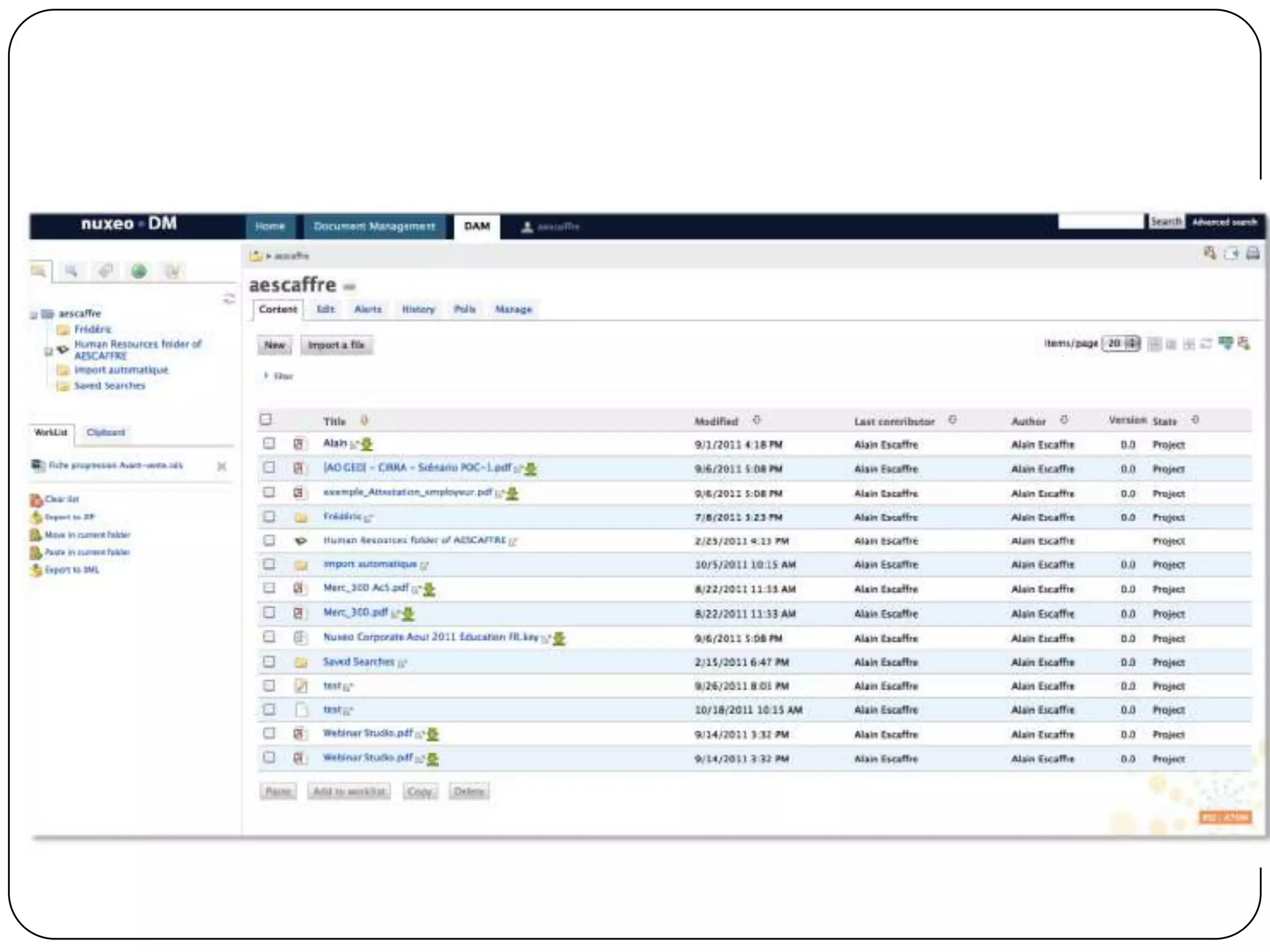Remove Fiche progression item with X icon
The width and height of the screenshot is (1270, 952).
pos(221,466)
